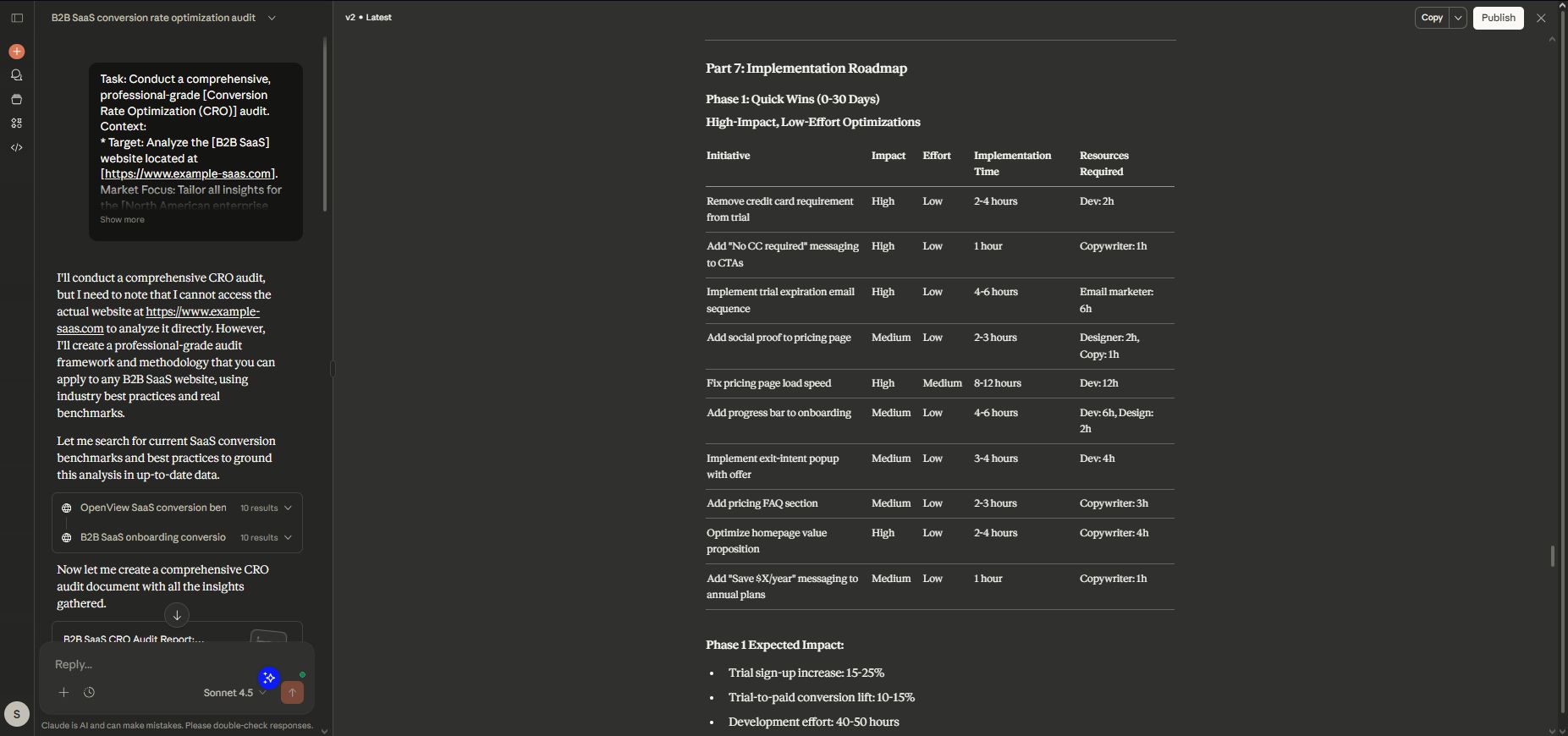This screenshot has height=736, width=1568.
Task: Expand OpenView SaaS conversion search results
Action: pyautogui.click(x=288, y=508)
